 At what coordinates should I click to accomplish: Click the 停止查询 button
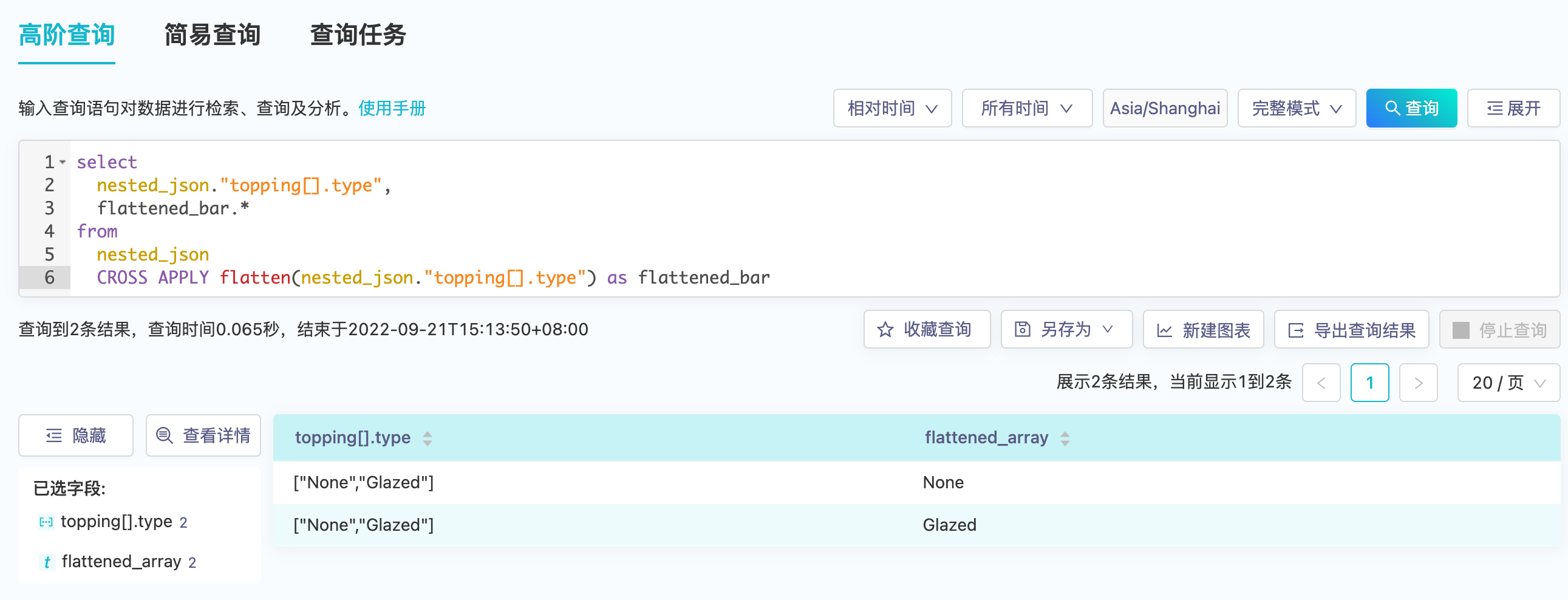(1499, 330)
